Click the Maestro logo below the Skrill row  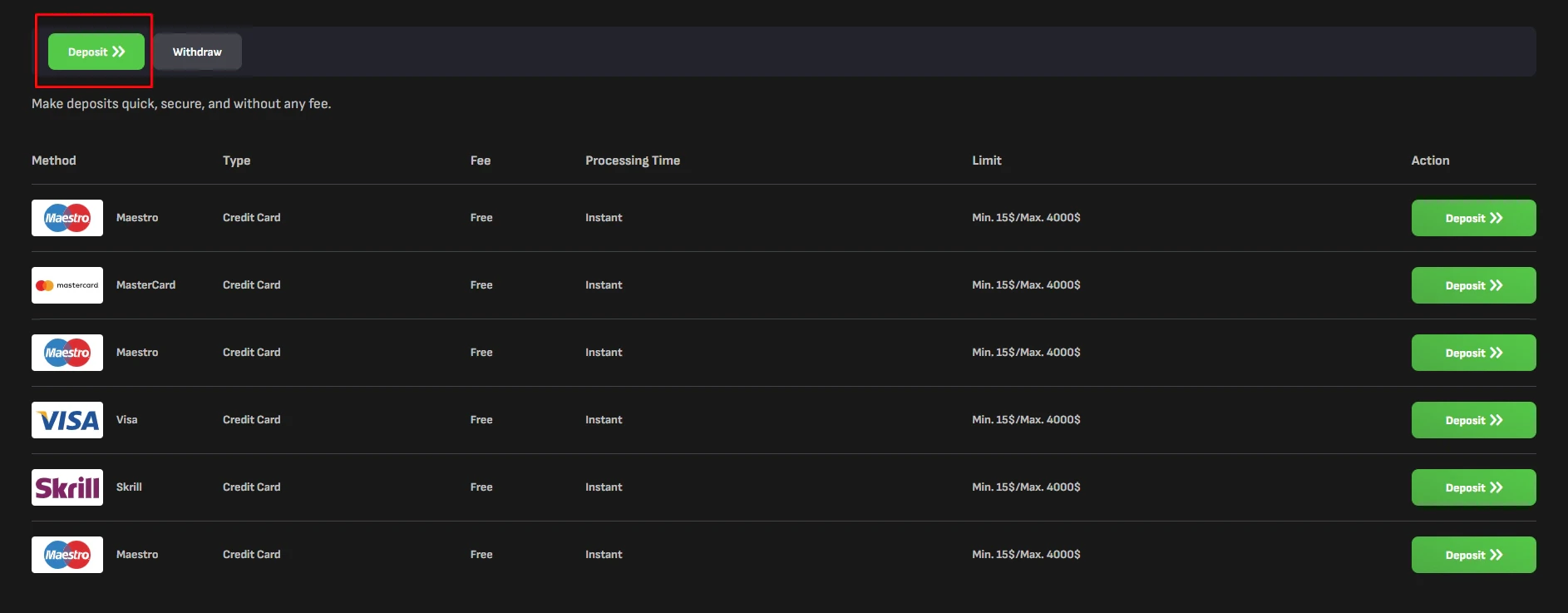point(67,555)
